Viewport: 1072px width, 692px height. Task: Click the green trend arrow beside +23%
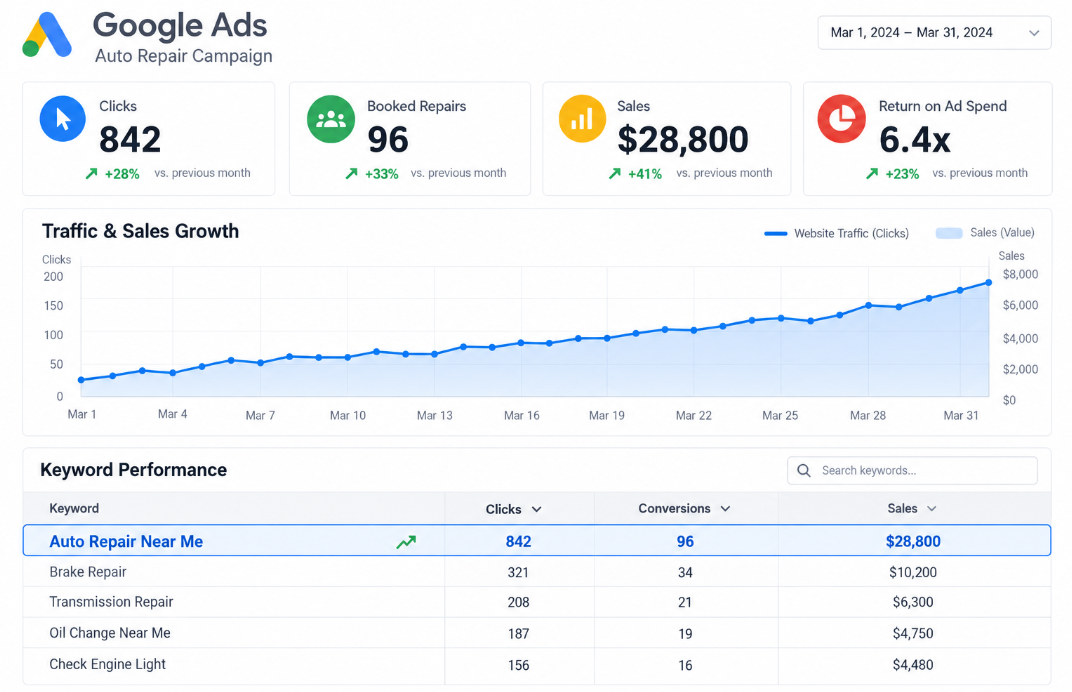872,174
